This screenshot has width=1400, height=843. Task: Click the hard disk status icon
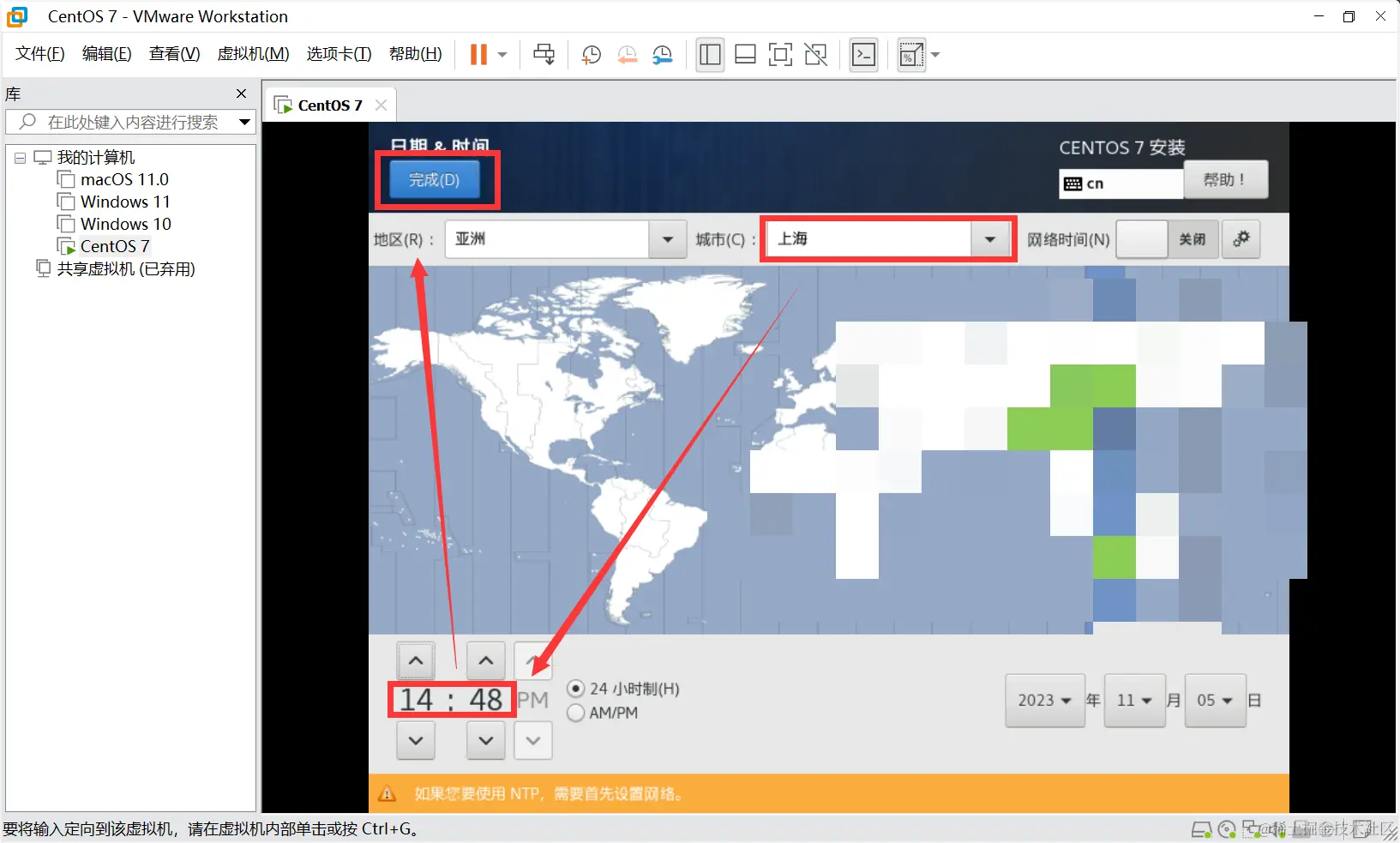coord(1202,829)
